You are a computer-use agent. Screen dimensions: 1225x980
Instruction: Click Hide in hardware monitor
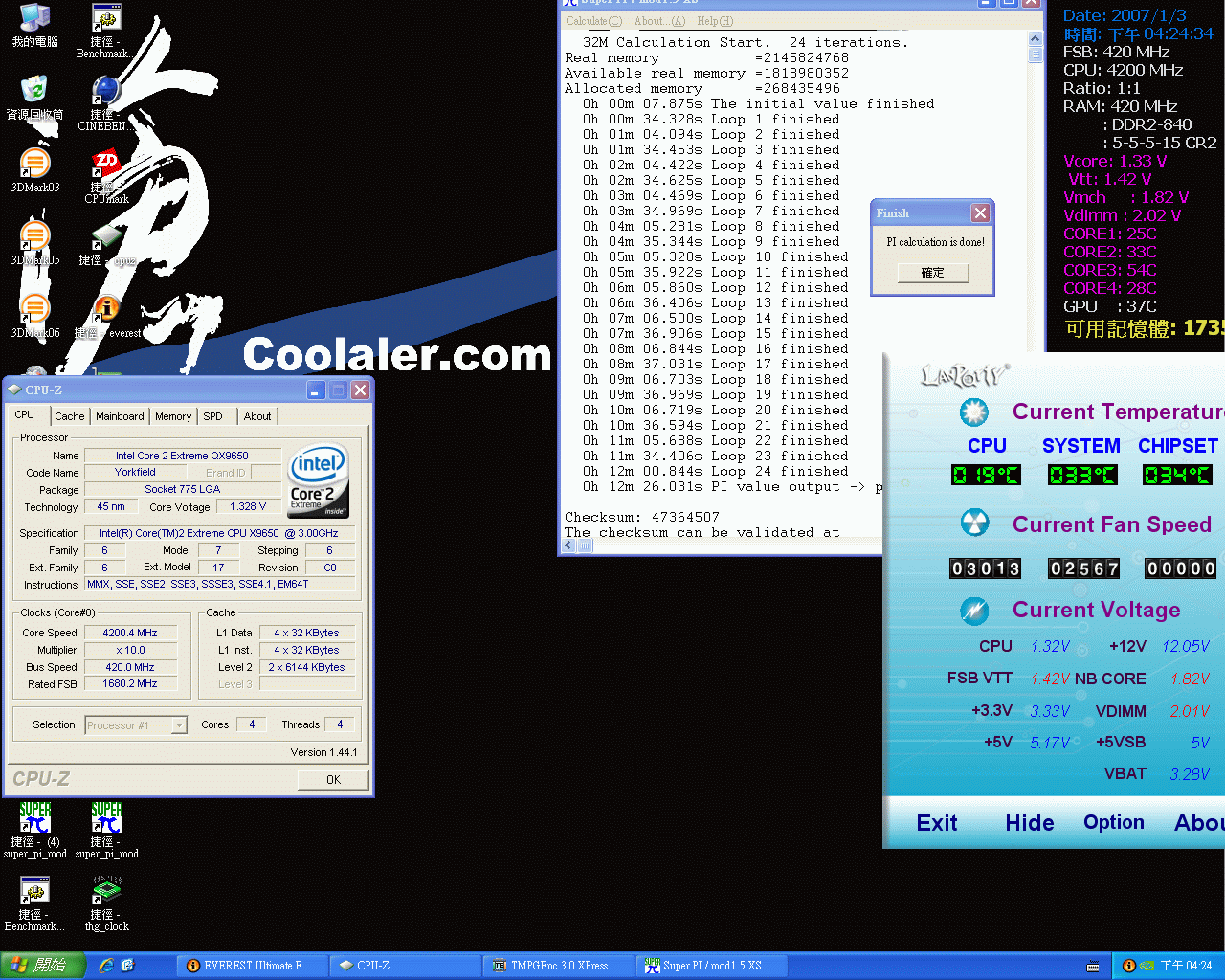[1030, 823]
